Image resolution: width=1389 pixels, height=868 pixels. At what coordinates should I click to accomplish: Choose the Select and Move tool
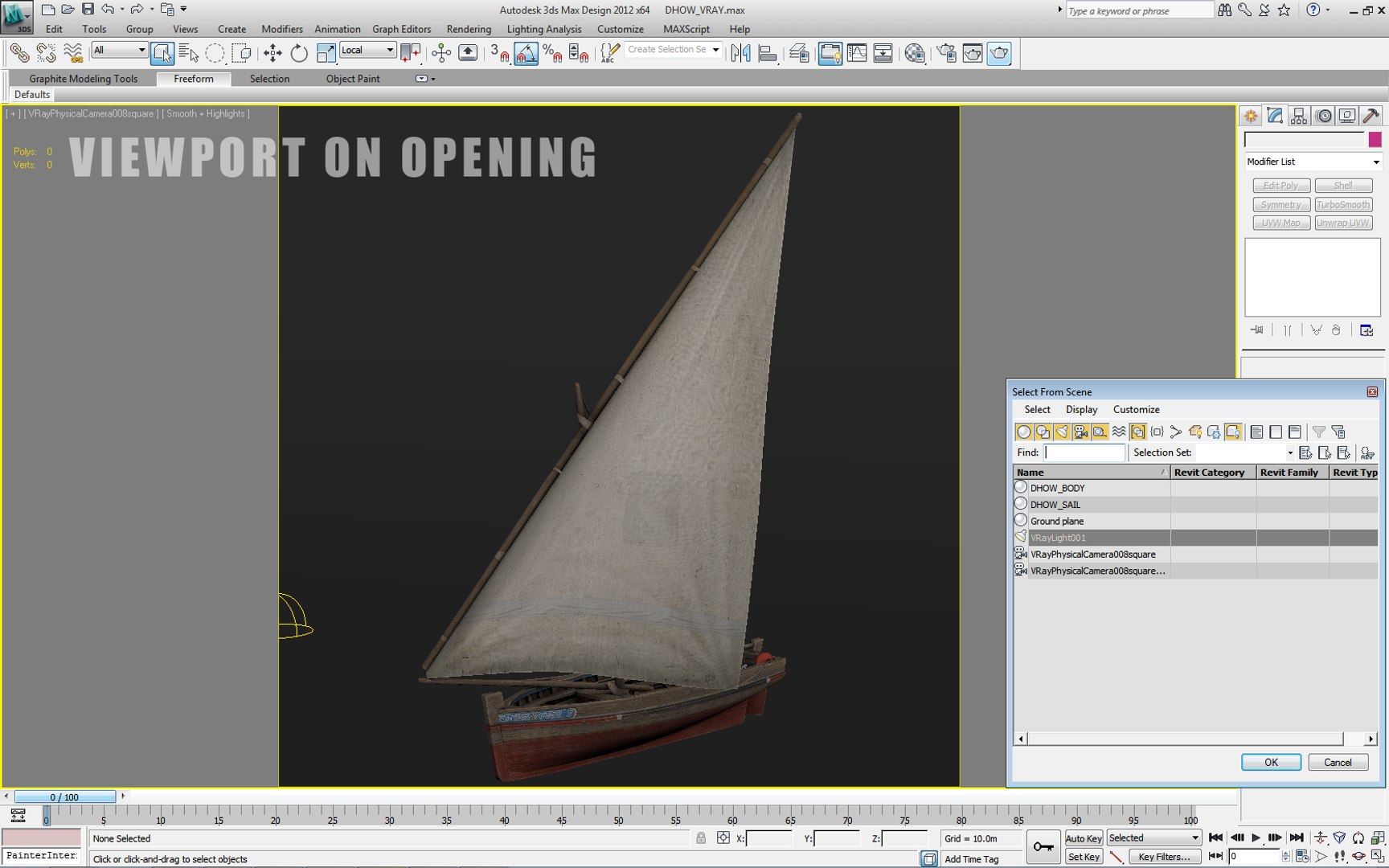272,53
